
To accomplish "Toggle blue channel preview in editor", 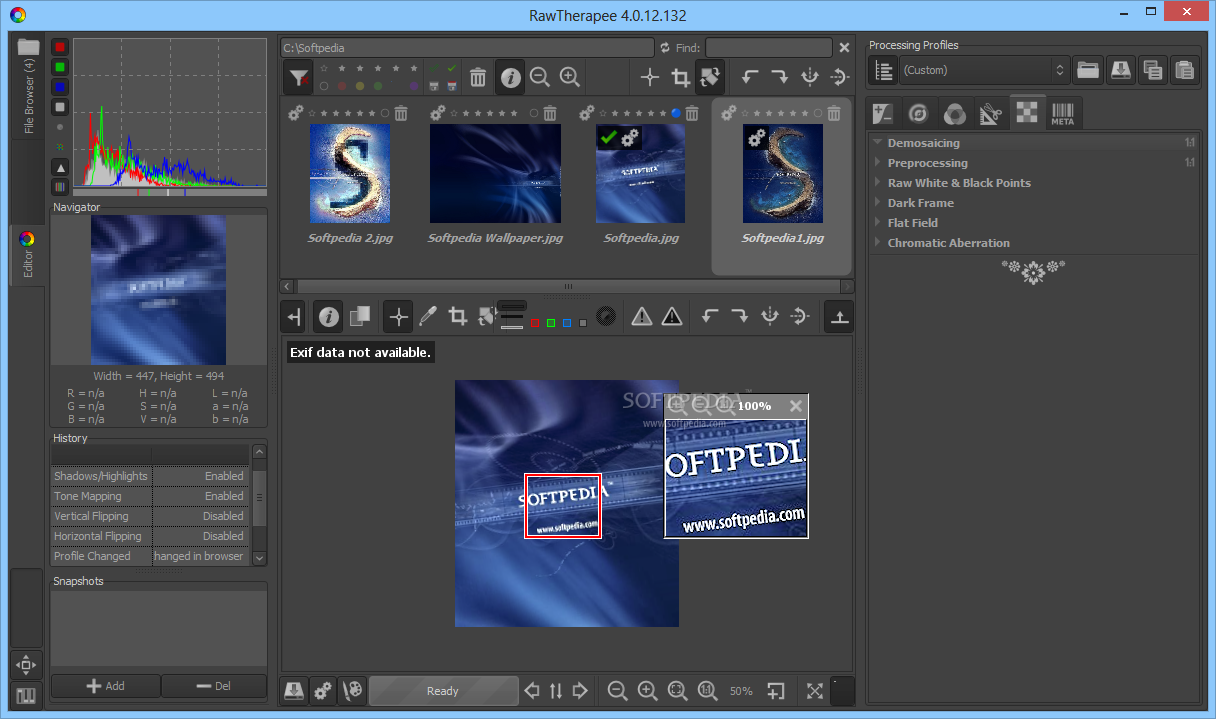I will pos(567,323).
